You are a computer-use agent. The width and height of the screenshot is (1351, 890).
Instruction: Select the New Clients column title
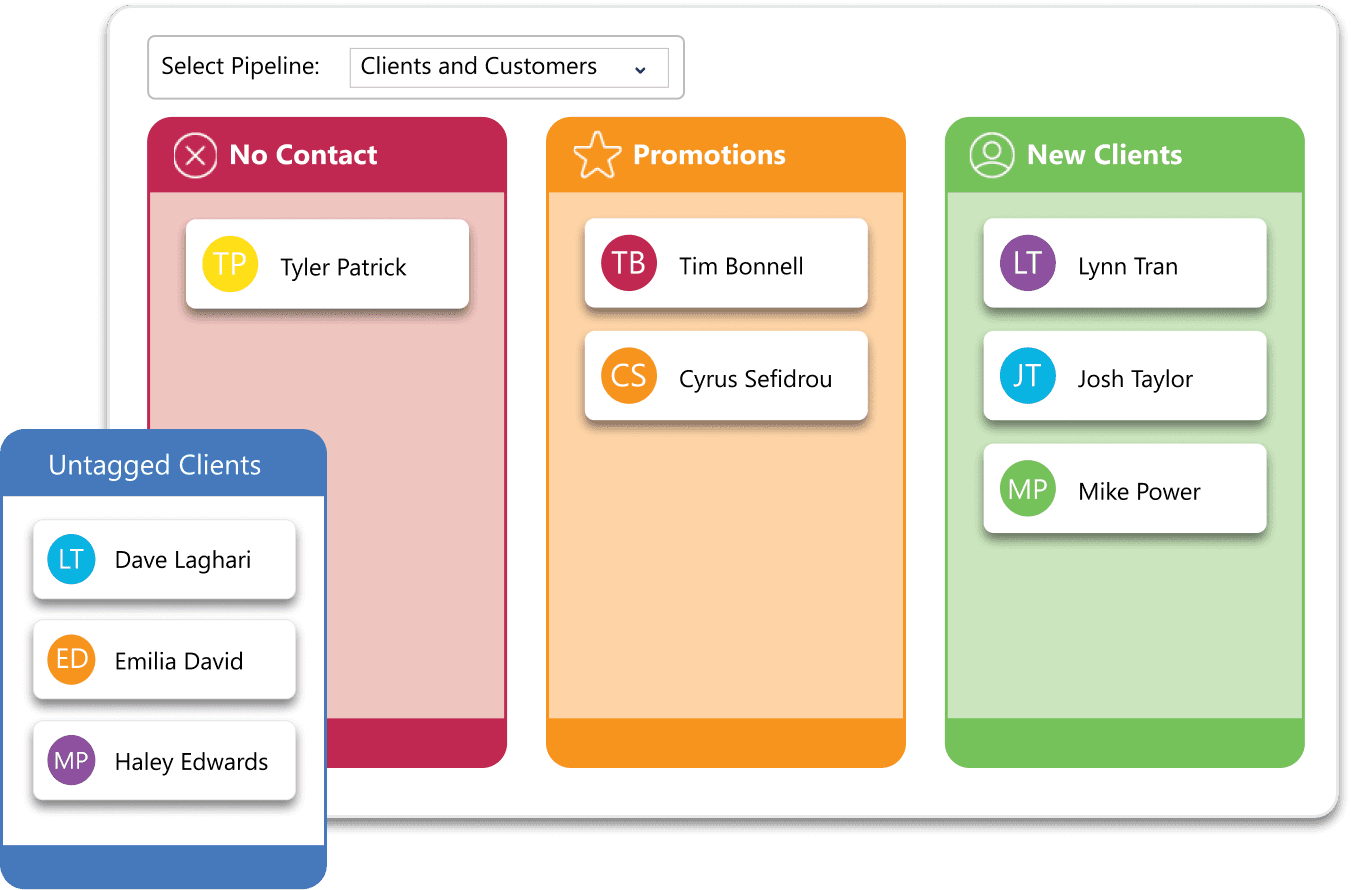[1104, 155]
